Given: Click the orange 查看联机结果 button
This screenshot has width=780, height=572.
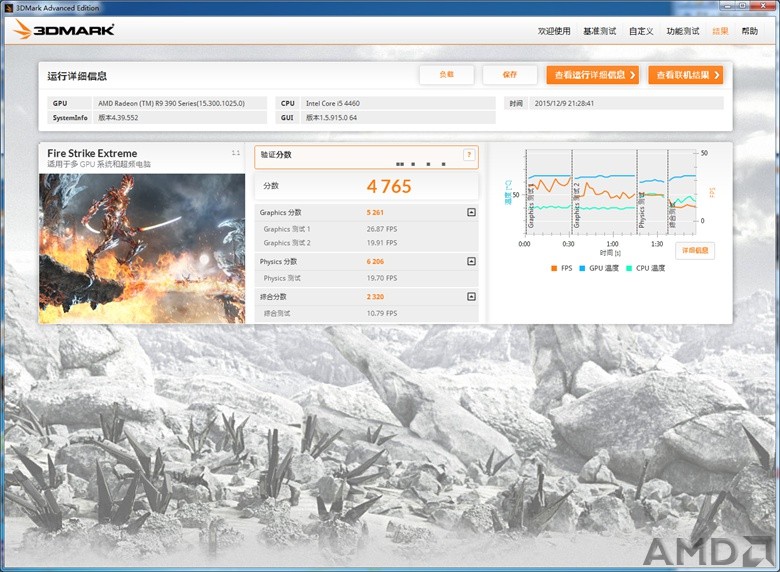Looking at the screenshot, I should [x=685, y=75].
